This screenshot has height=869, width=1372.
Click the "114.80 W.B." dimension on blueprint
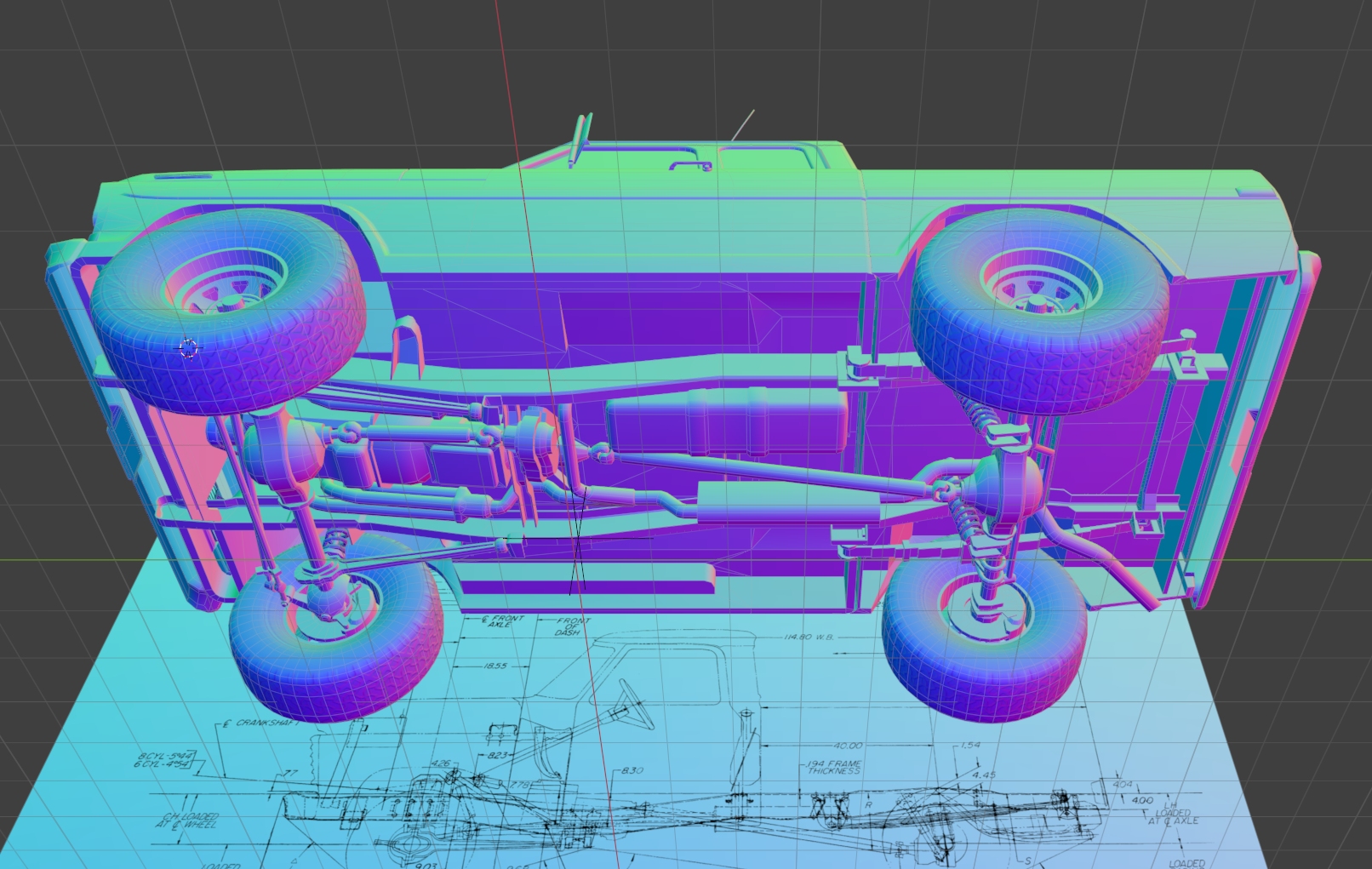tap(809, 637)
